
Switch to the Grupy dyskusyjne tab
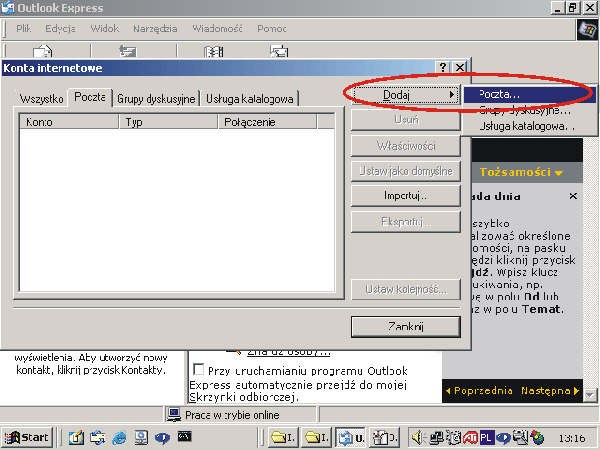156,98
